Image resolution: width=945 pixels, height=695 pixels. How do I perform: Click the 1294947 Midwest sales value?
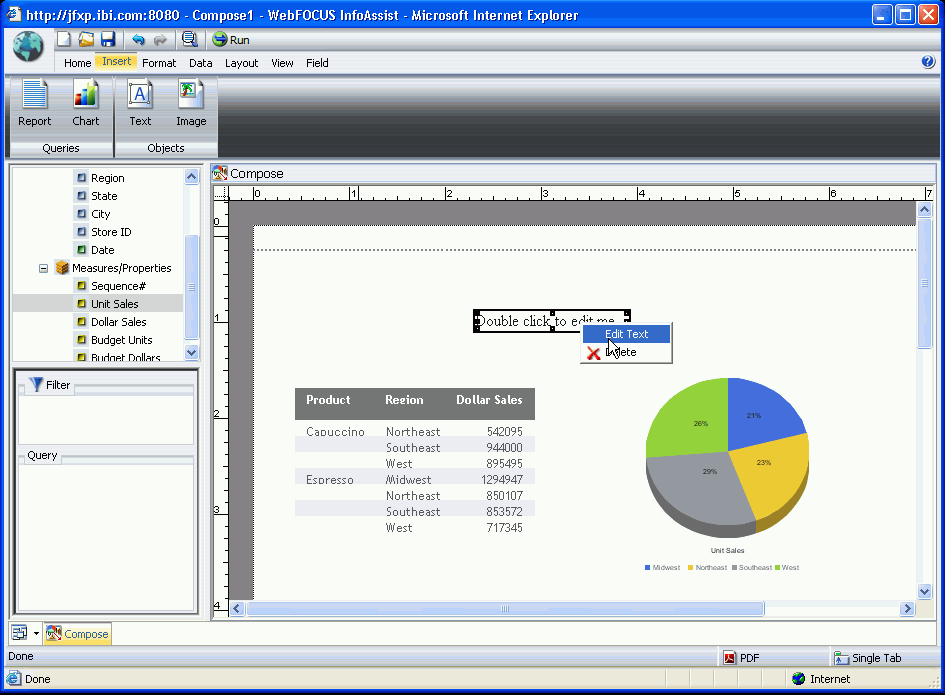(502, 480)
